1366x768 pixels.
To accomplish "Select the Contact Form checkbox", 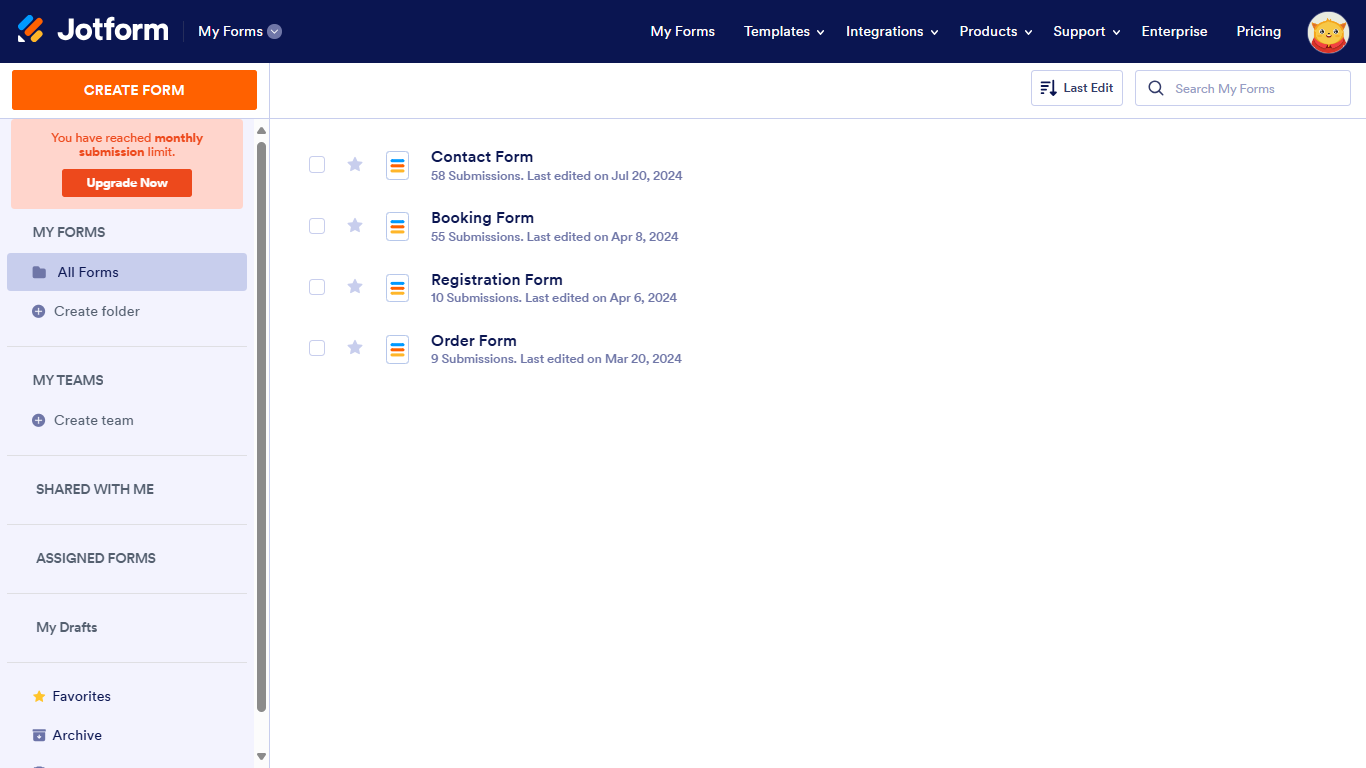I will (317, 164).
